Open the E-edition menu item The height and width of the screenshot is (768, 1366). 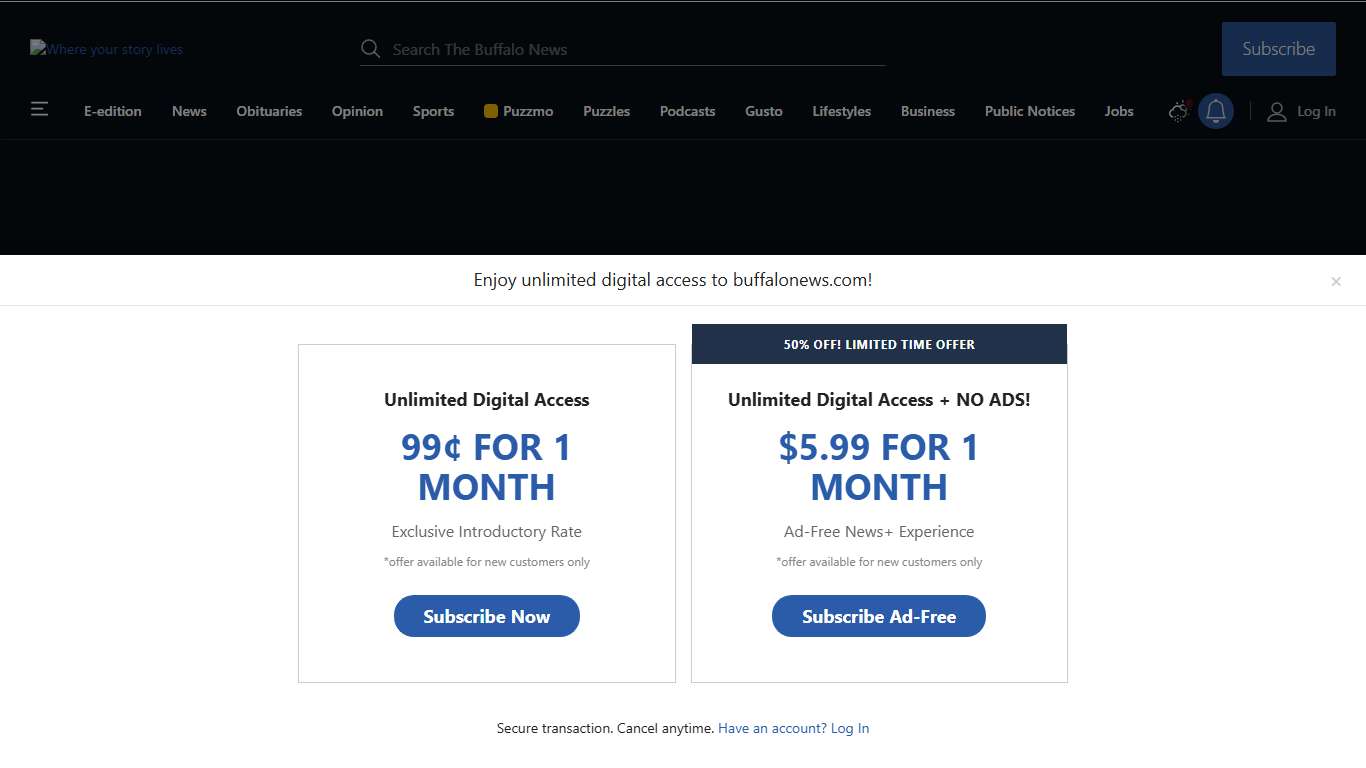(x=113, y=111)
